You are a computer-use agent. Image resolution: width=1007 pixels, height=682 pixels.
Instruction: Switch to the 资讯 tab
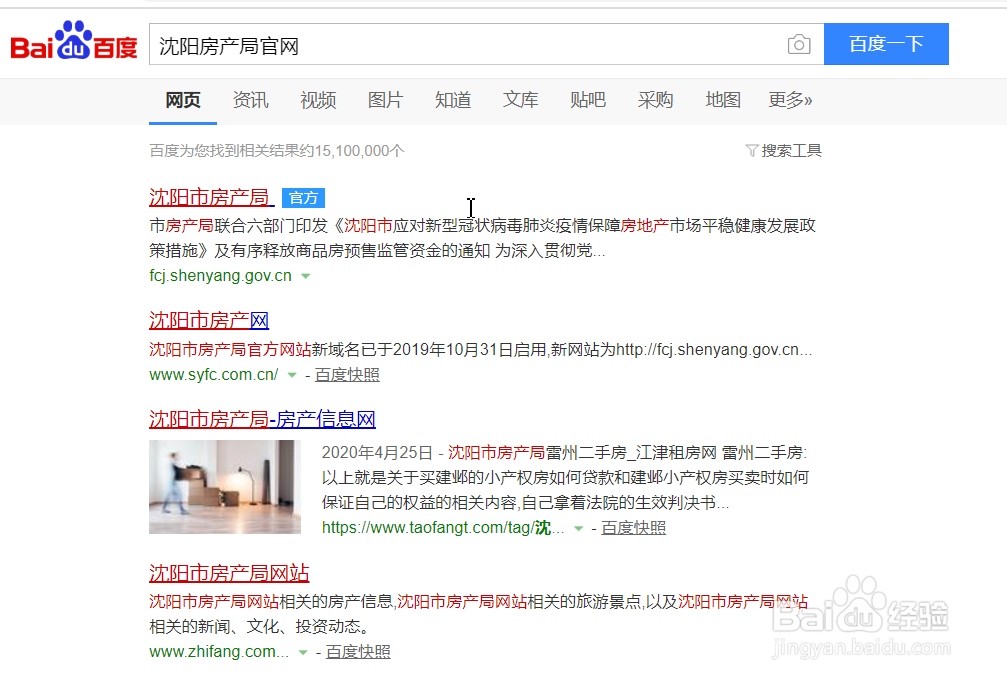(x=250, y=100)
